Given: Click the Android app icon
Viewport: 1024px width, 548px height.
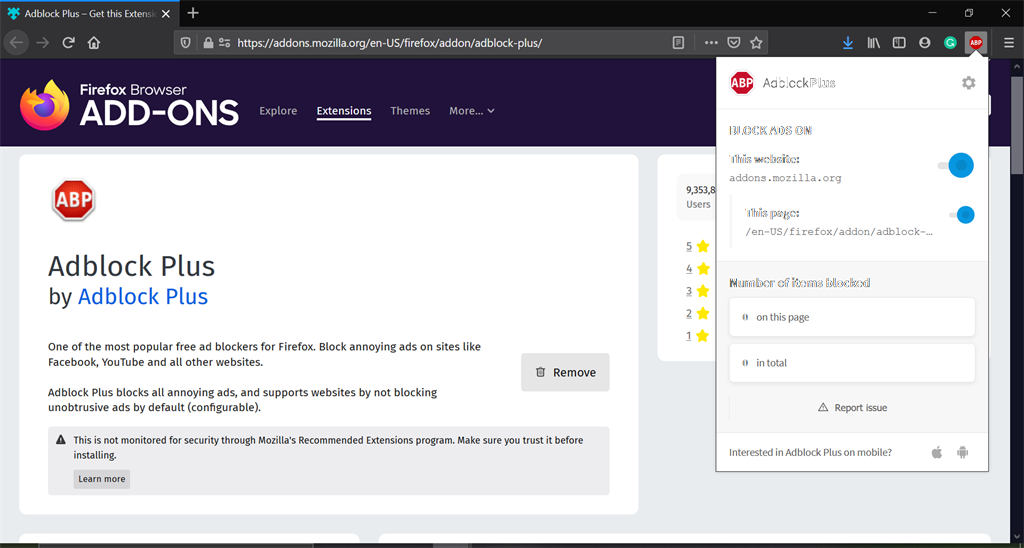Looking at the screenshot, I should tap(962, 452).
